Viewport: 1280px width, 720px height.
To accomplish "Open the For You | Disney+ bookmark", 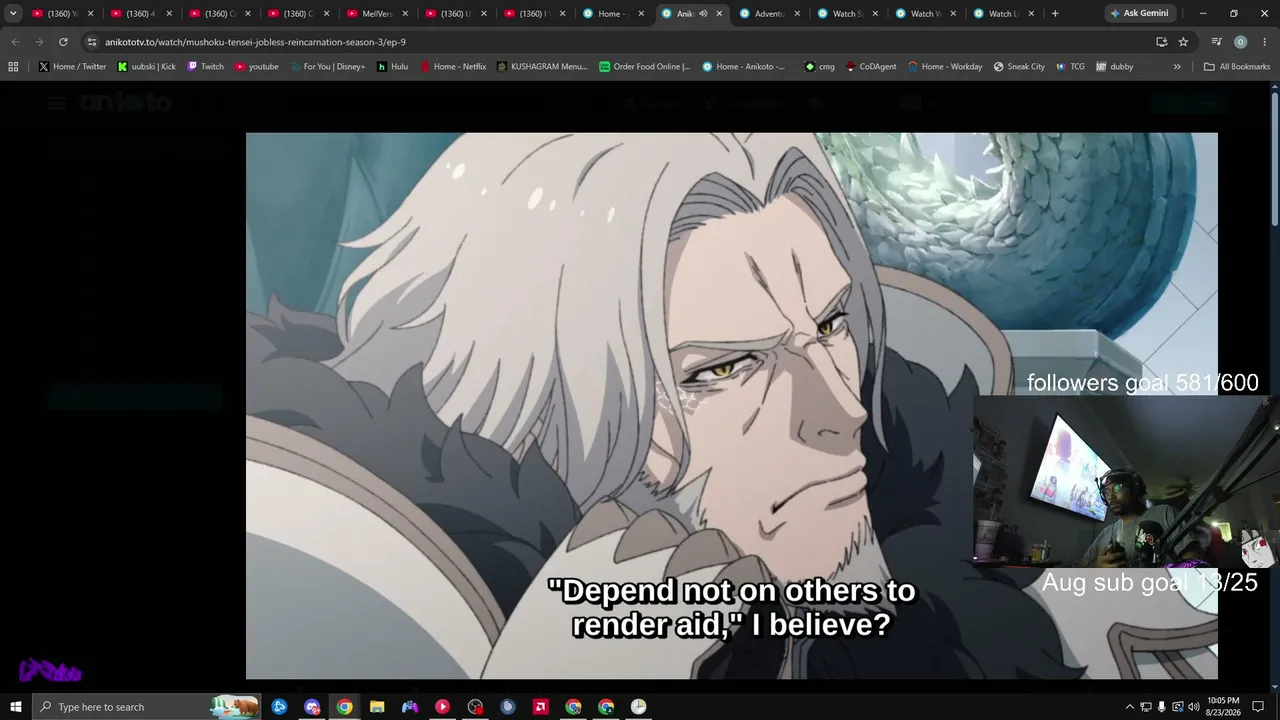I will [327, 67].
